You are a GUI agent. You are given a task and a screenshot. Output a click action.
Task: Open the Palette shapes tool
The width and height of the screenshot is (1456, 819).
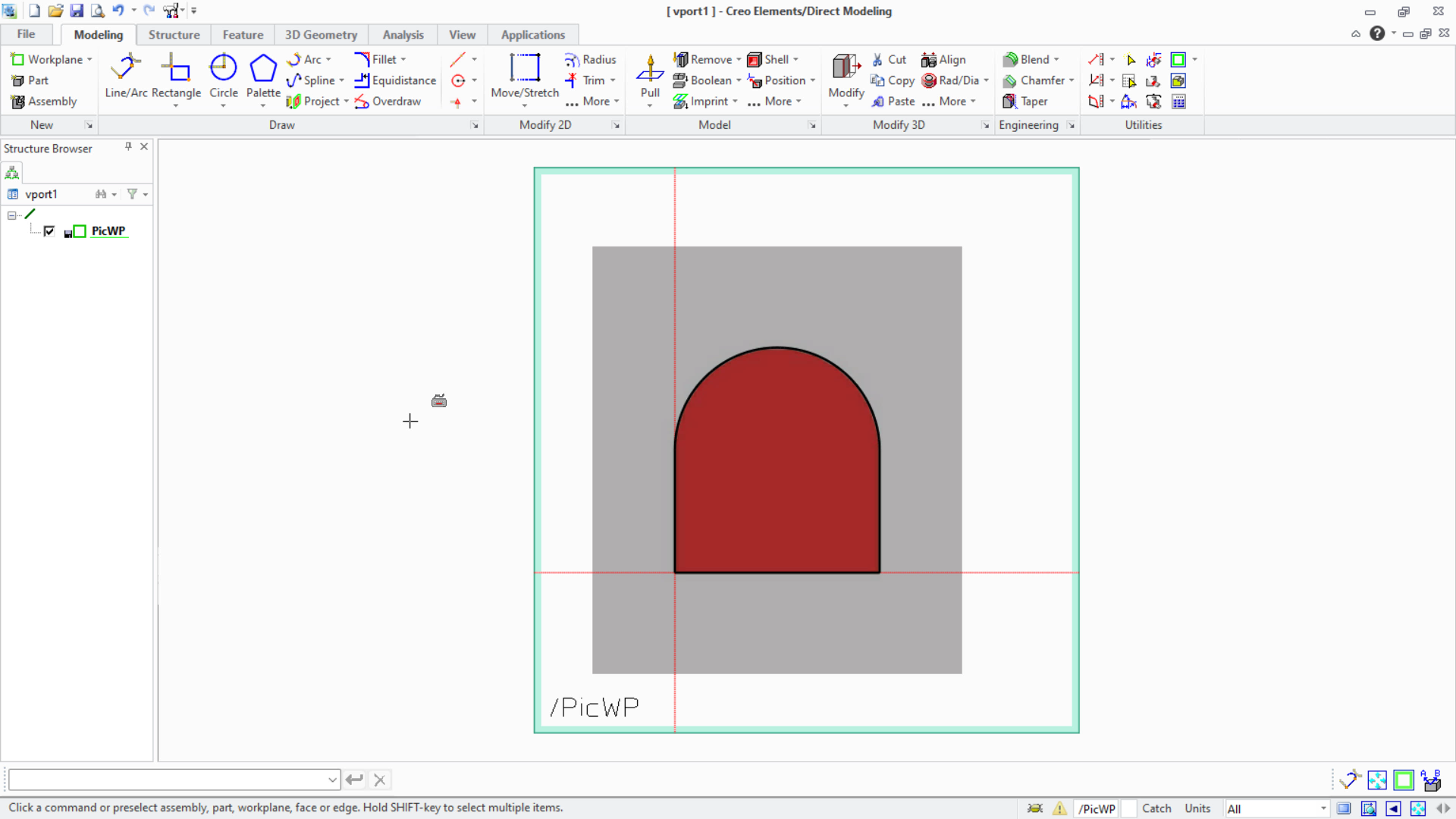263,76
